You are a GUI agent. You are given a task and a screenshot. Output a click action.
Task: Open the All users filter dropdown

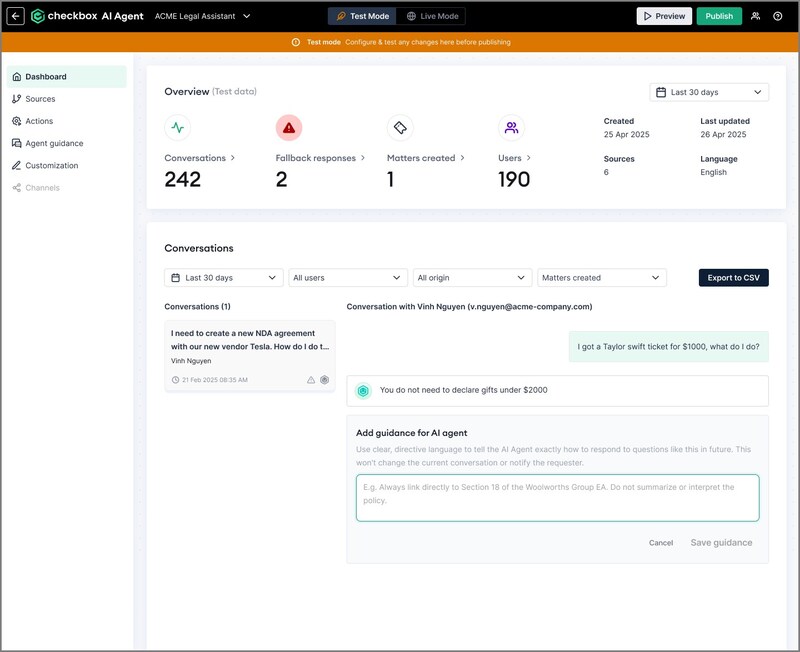tap(348, 278)
